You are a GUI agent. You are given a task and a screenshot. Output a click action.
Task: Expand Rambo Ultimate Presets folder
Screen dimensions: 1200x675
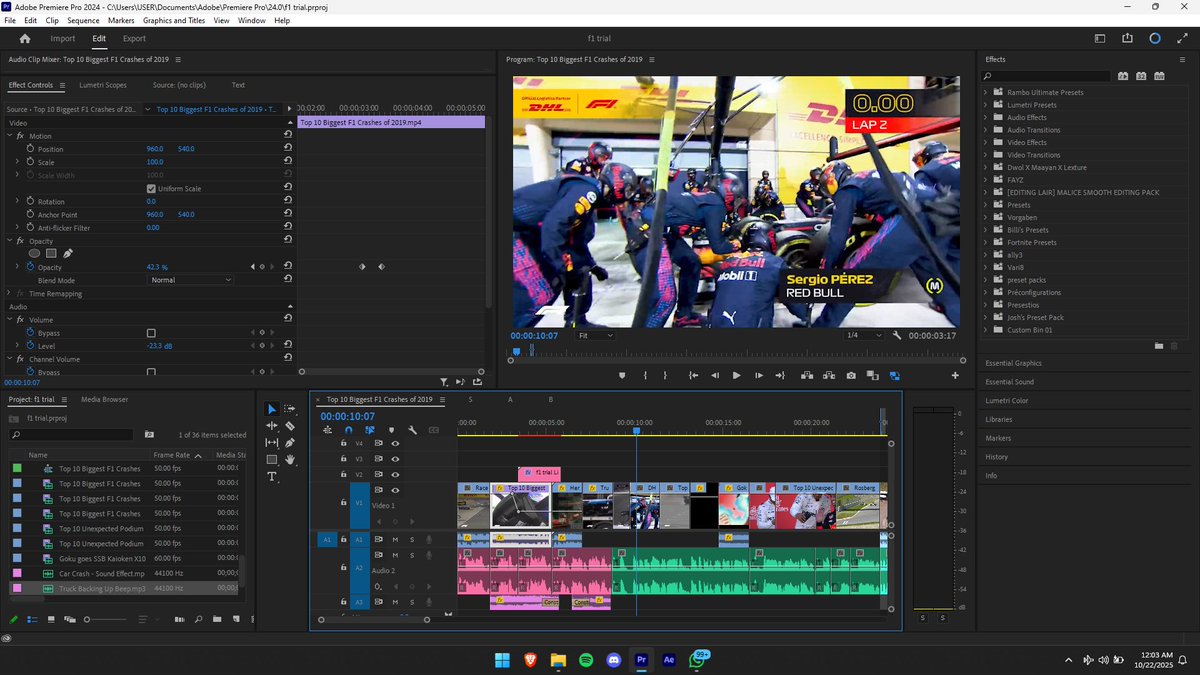point(985,92)
